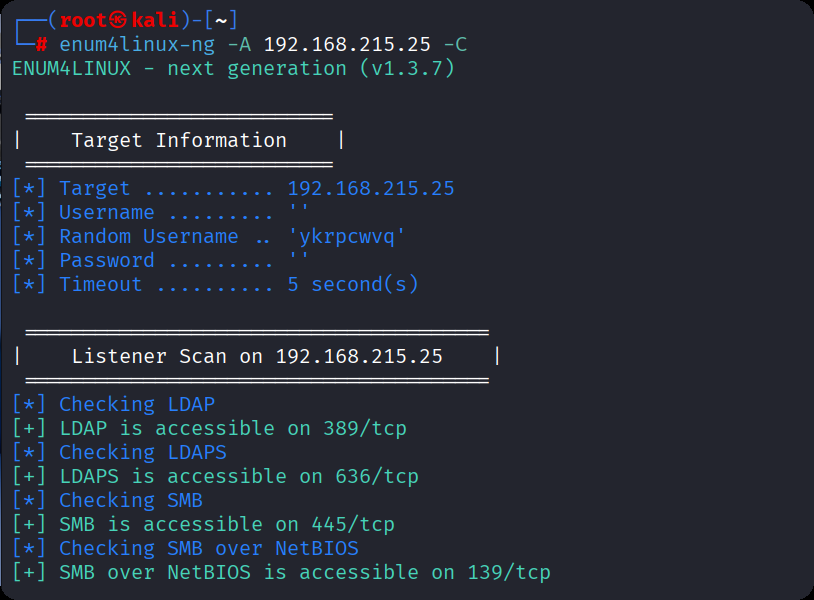Click the IP address in the command line
This screenshot has width=814, height=600.
coord(346,45)
